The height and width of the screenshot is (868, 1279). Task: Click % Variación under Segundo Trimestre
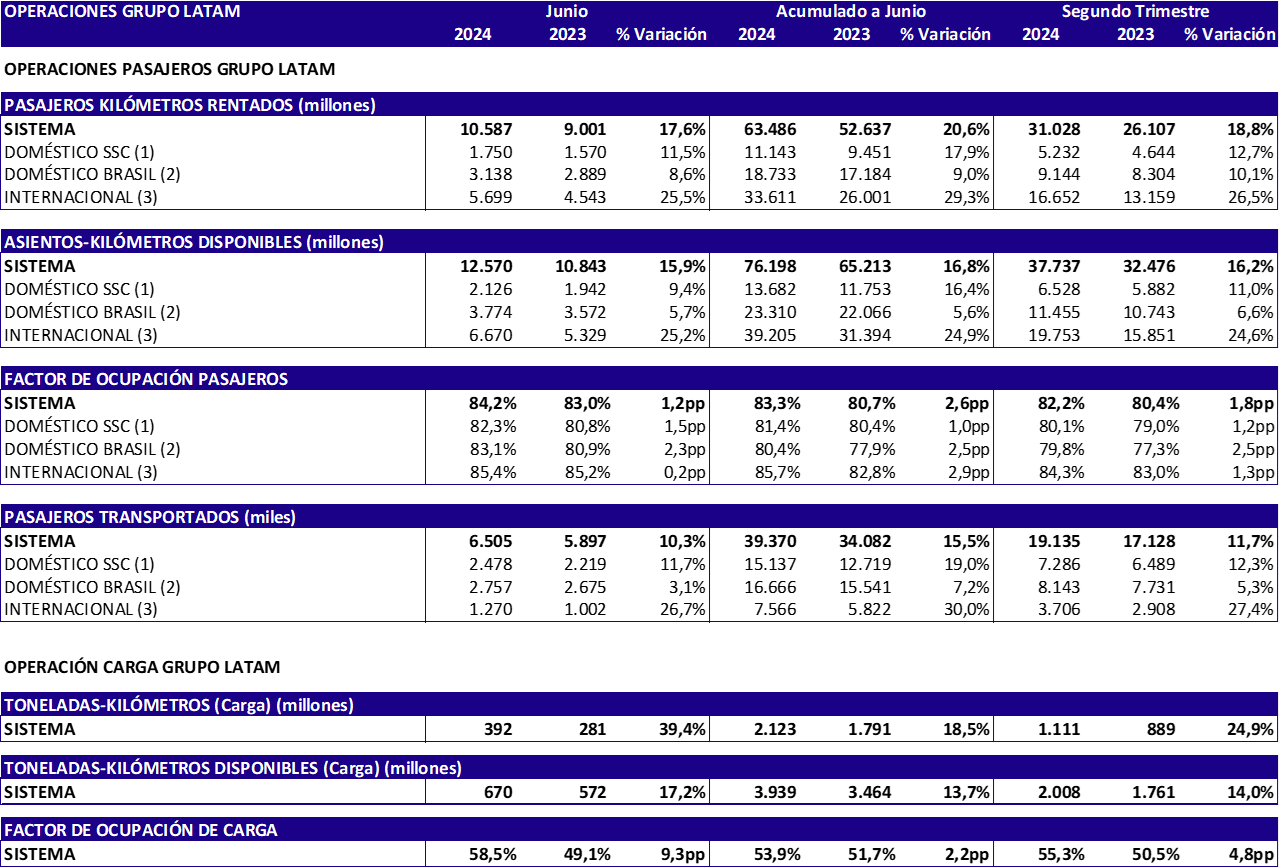(x=1230, y=34)
